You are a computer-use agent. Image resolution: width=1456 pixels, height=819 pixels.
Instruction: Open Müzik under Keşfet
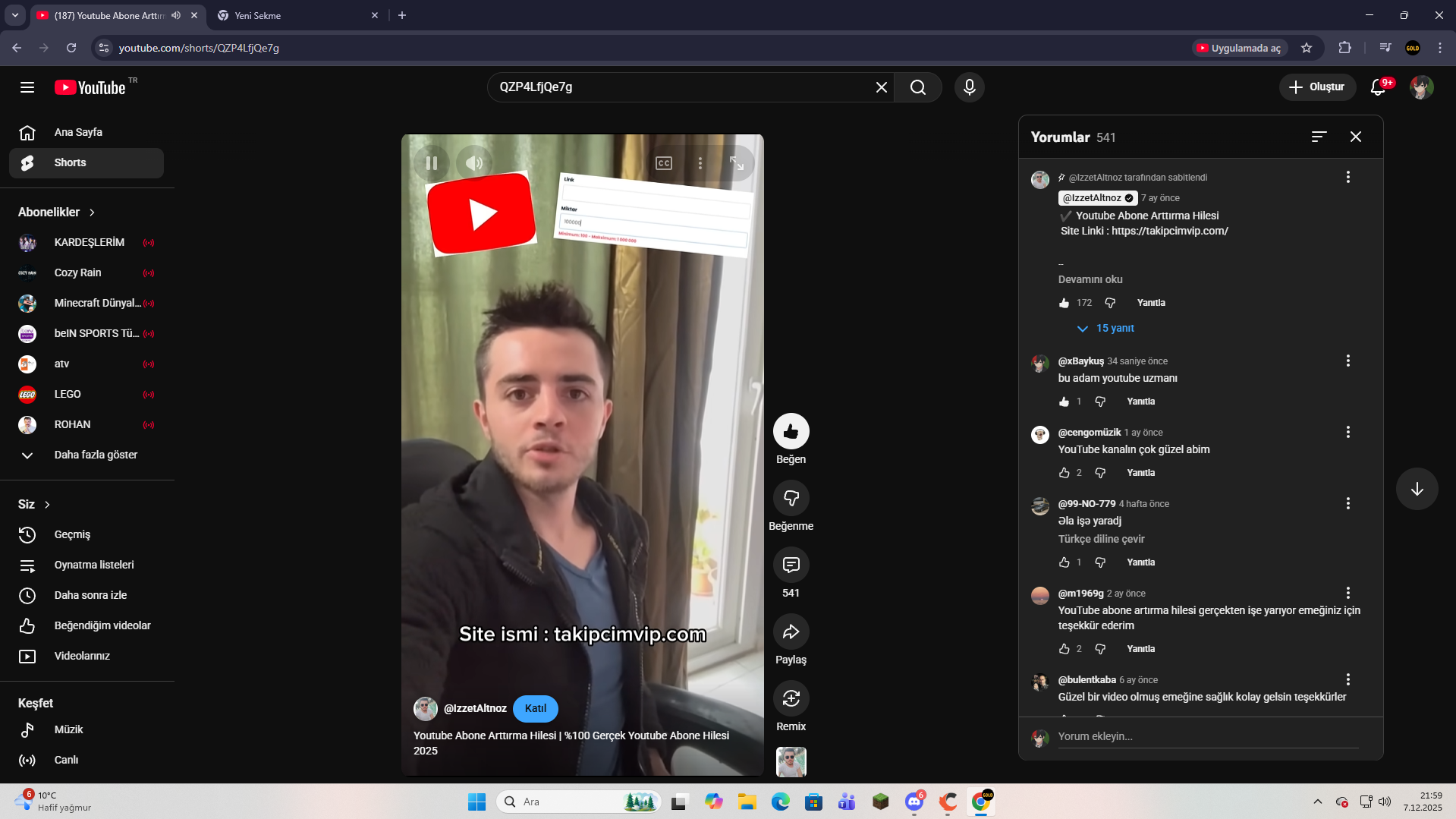(86, 730)
